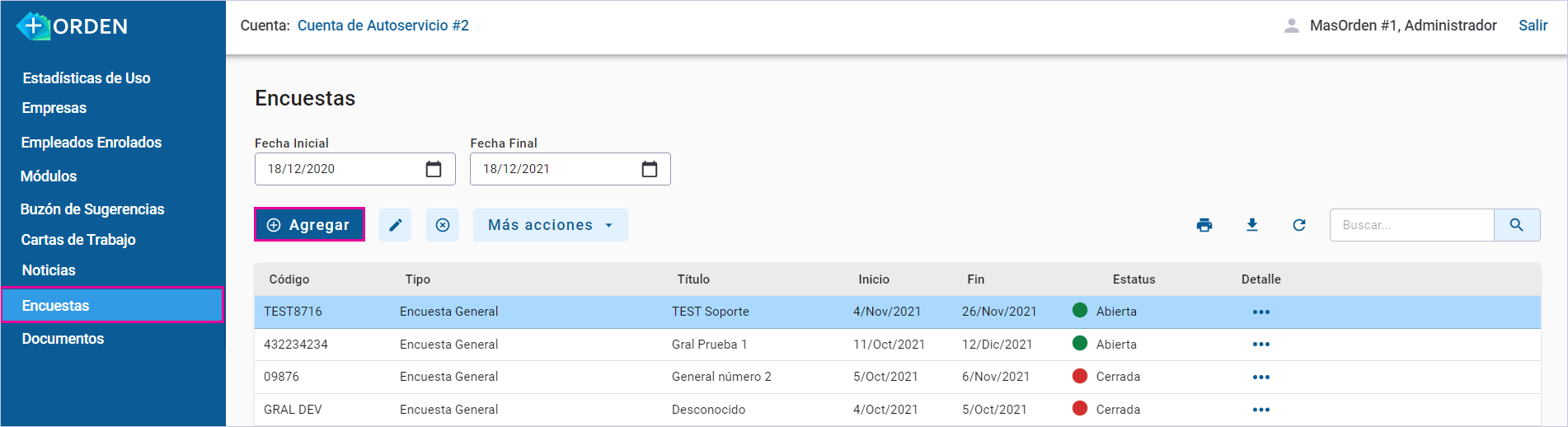Viewport: 1568px width, 427px height.
Task: Click the printer icon
Action: coord(1204,225)
